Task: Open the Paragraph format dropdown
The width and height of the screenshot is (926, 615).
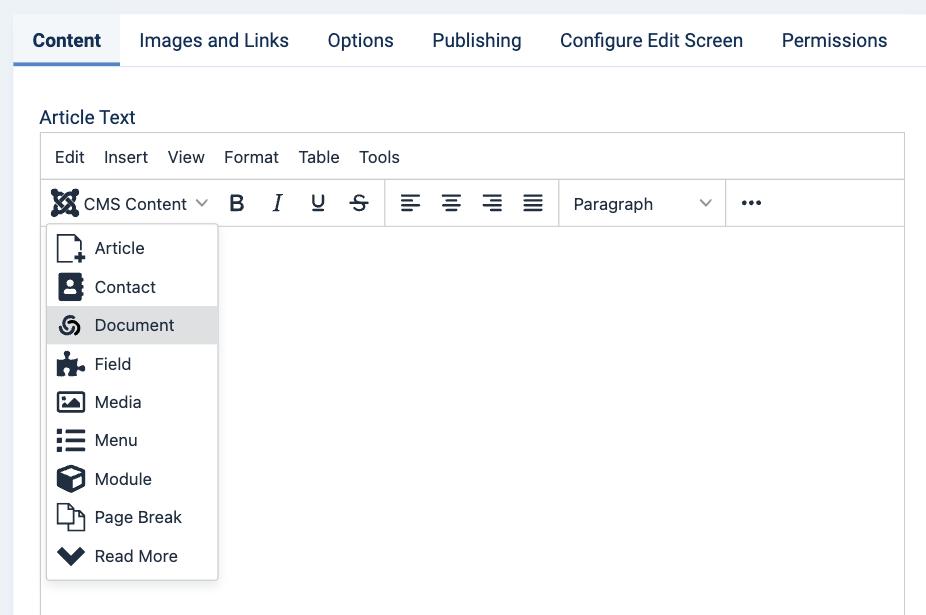Action: coord(642,203)
